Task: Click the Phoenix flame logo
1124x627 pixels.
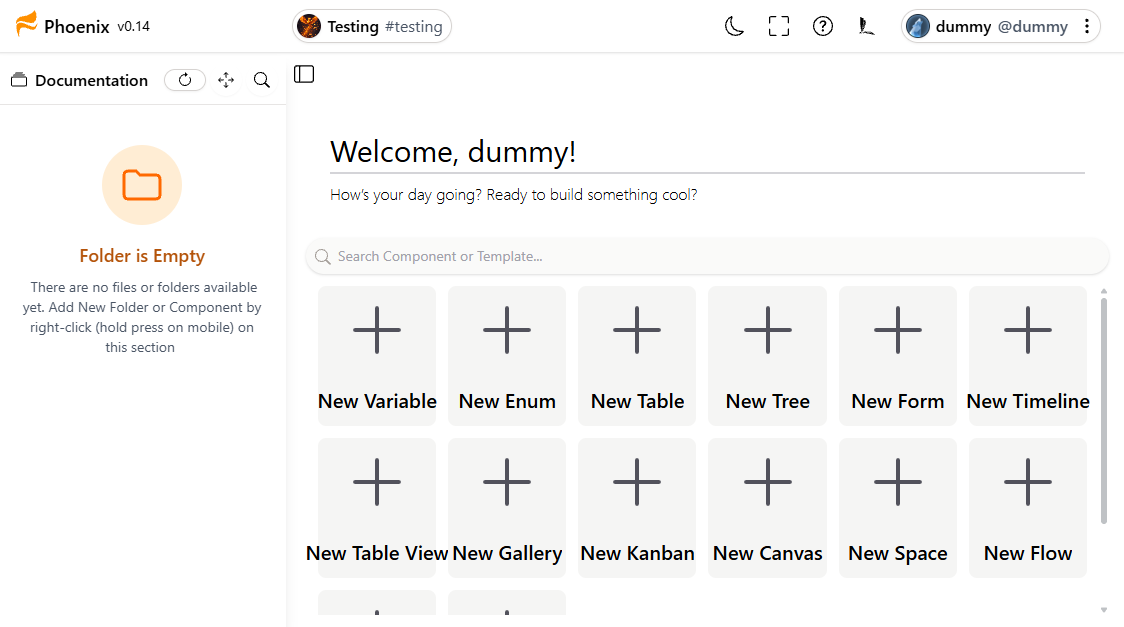Action: (x=26, y=24)
